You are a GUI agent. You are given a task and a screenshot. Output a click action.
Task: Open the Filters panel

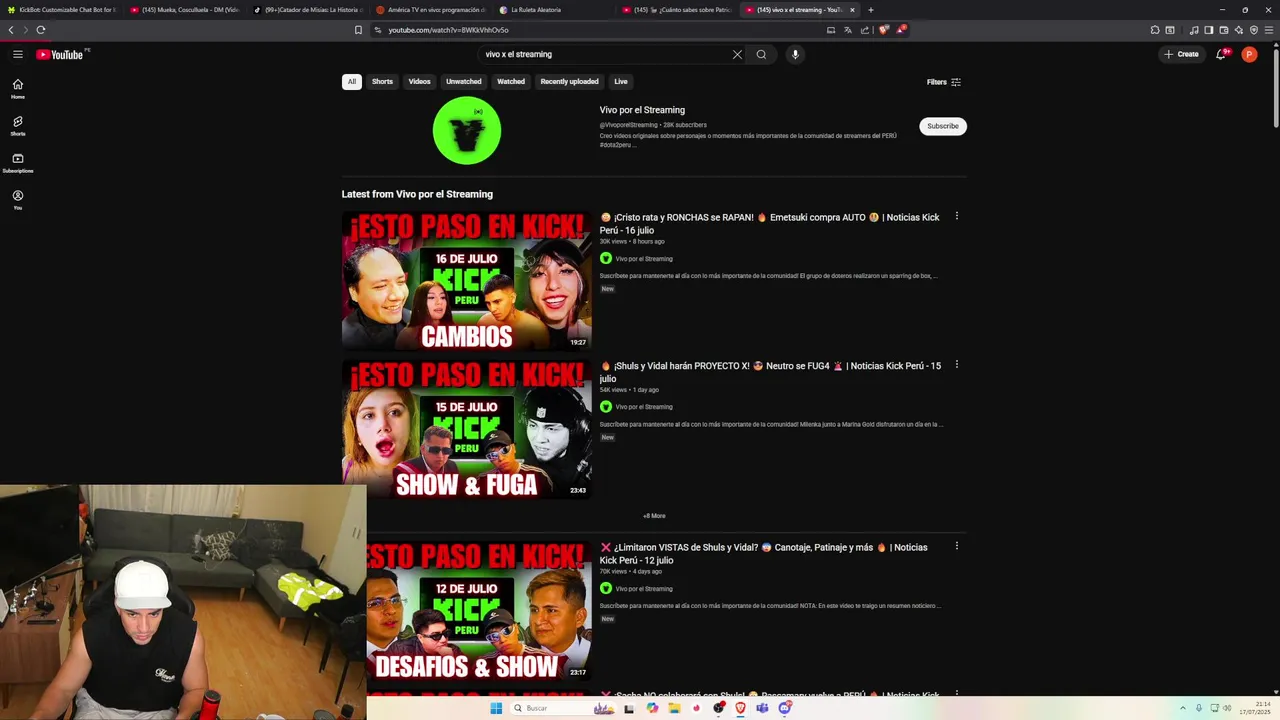(943, 82)
